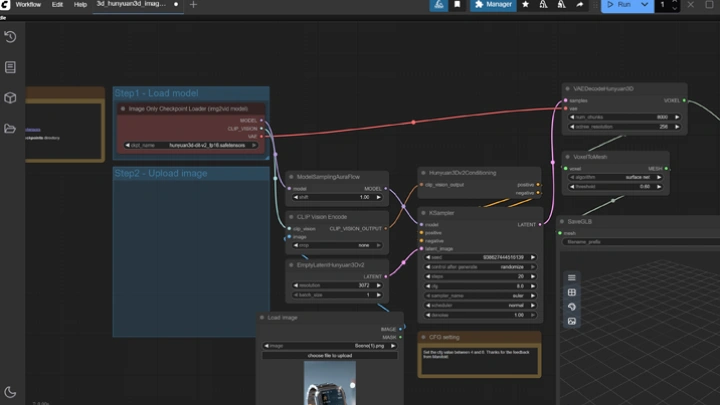This screenshot has height=405, width=720.
Task: Click the first icon right of star
Action: pyautogui.click(x=544, y=5)
